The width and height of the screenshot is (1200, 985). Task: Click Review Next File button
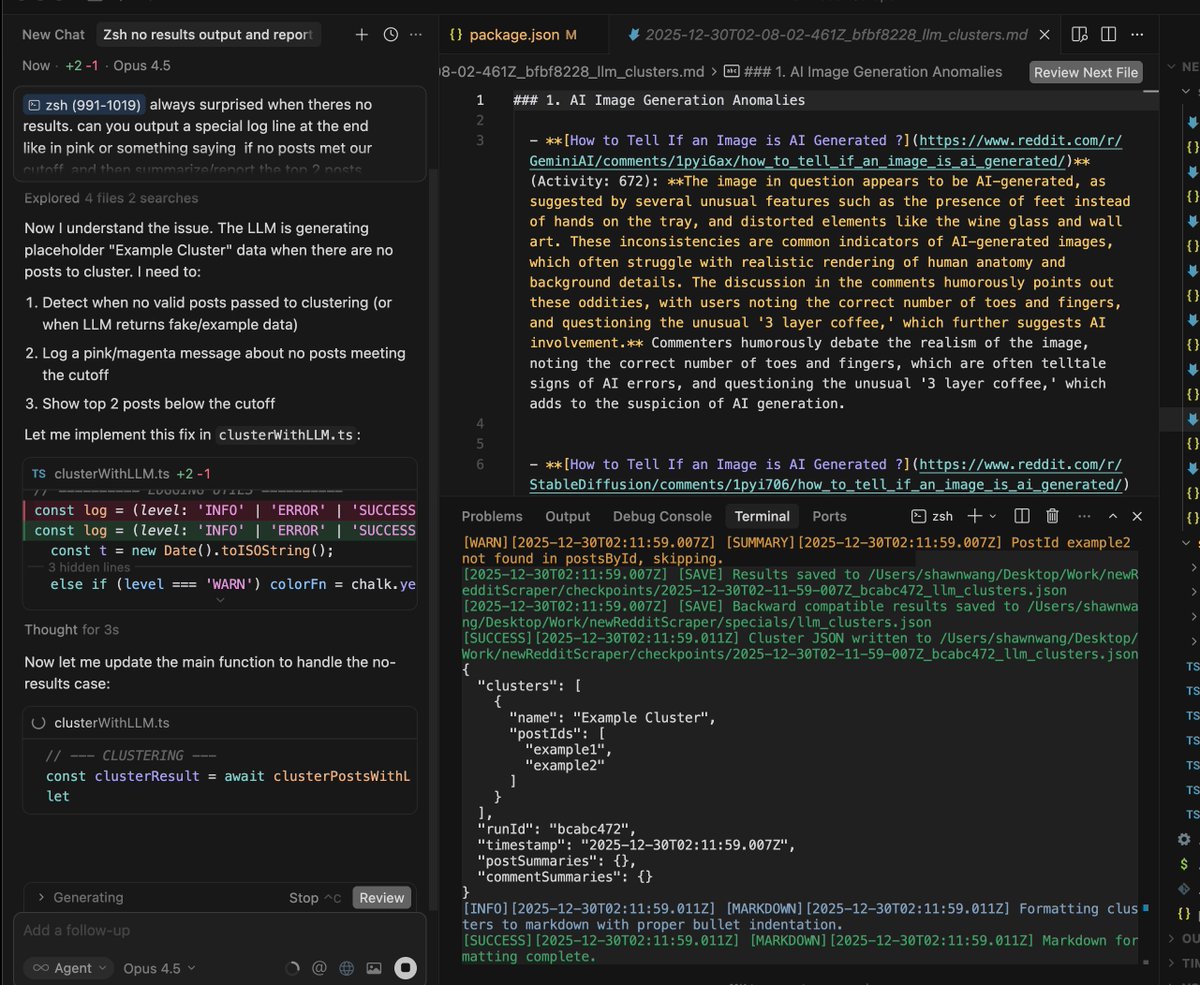coord(1085,72)
